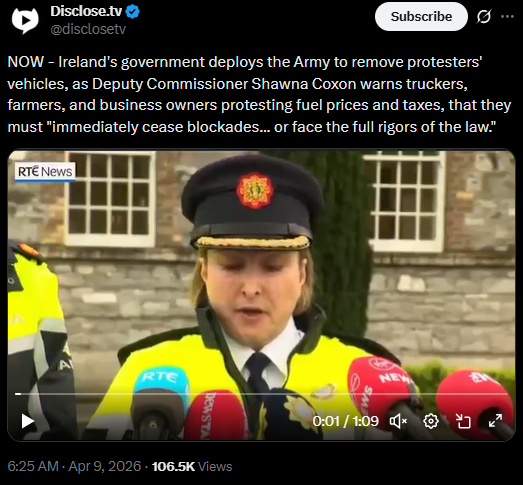Open the @disclosetv handle link
The width and height of the screenshot is (523, 485).
pyautogui.click(x=88, y=29)
